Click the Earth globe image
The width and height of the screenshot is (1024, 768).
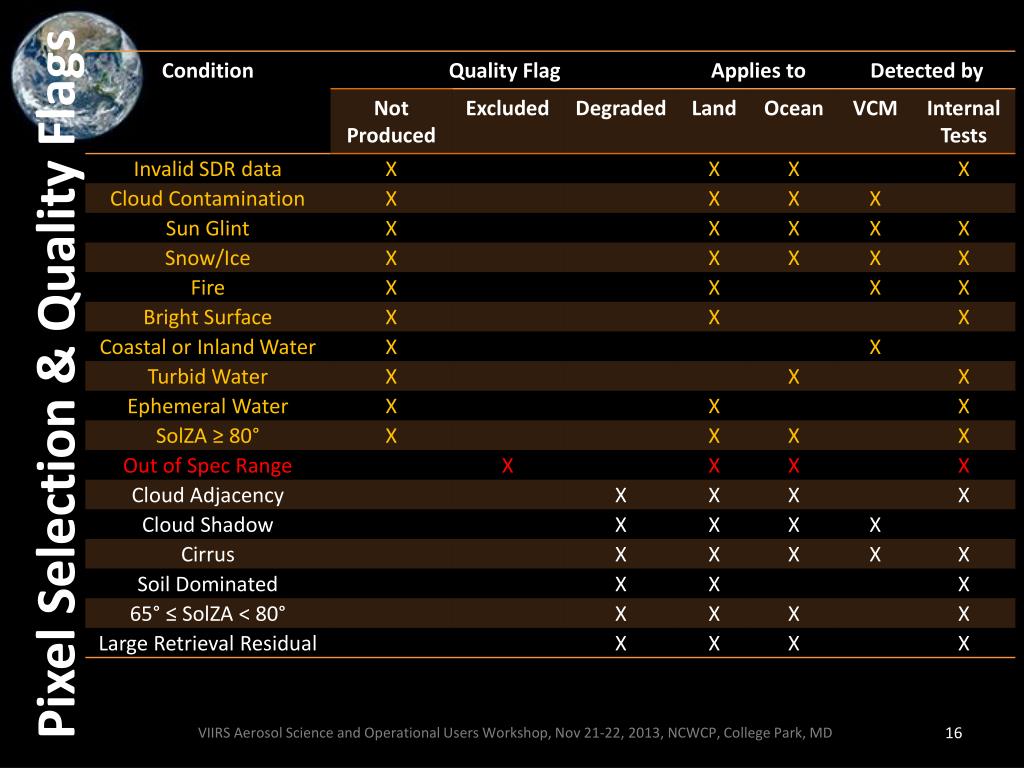[76, 75]
